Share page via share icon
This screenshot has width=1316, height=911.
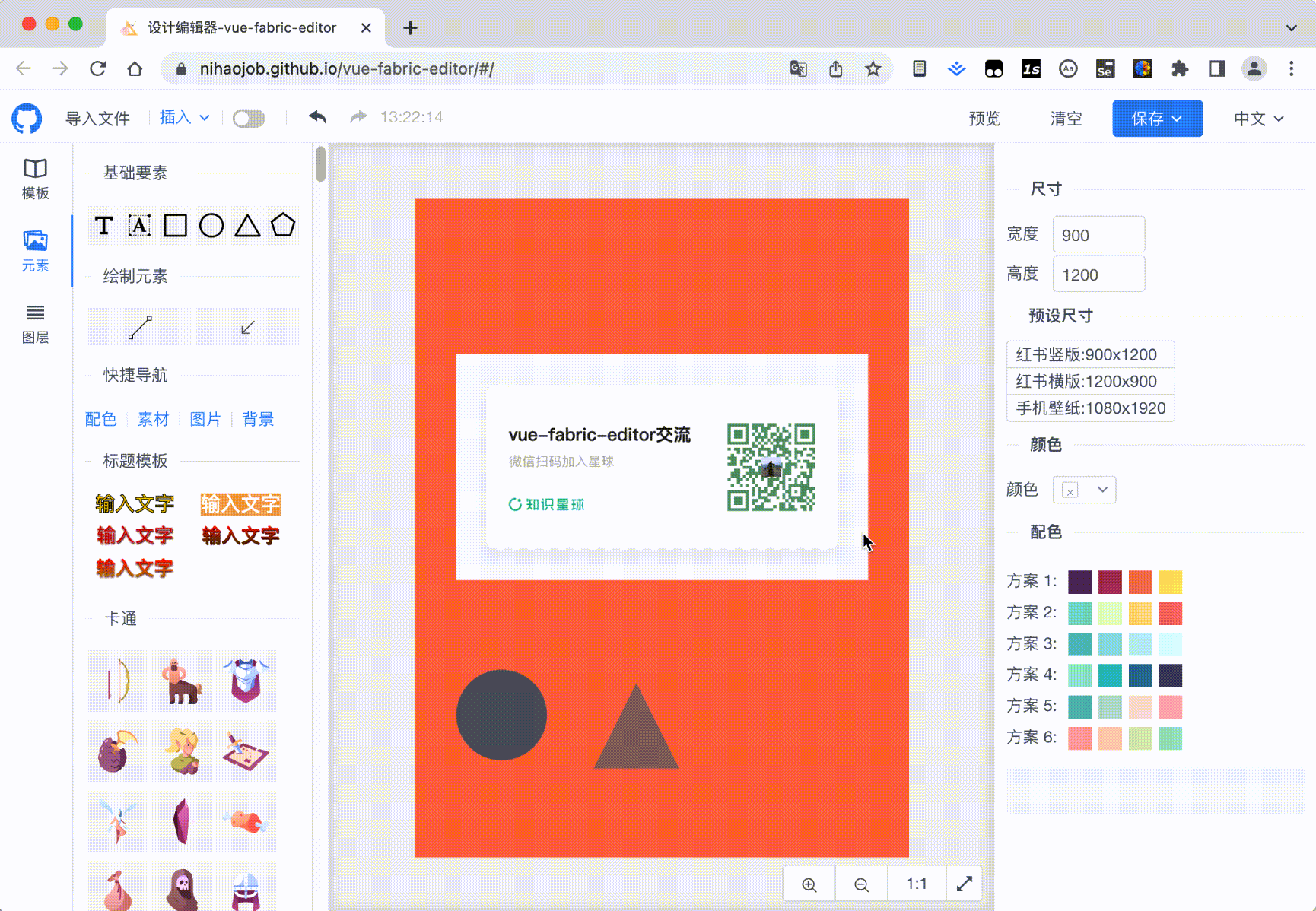point(836,68)
